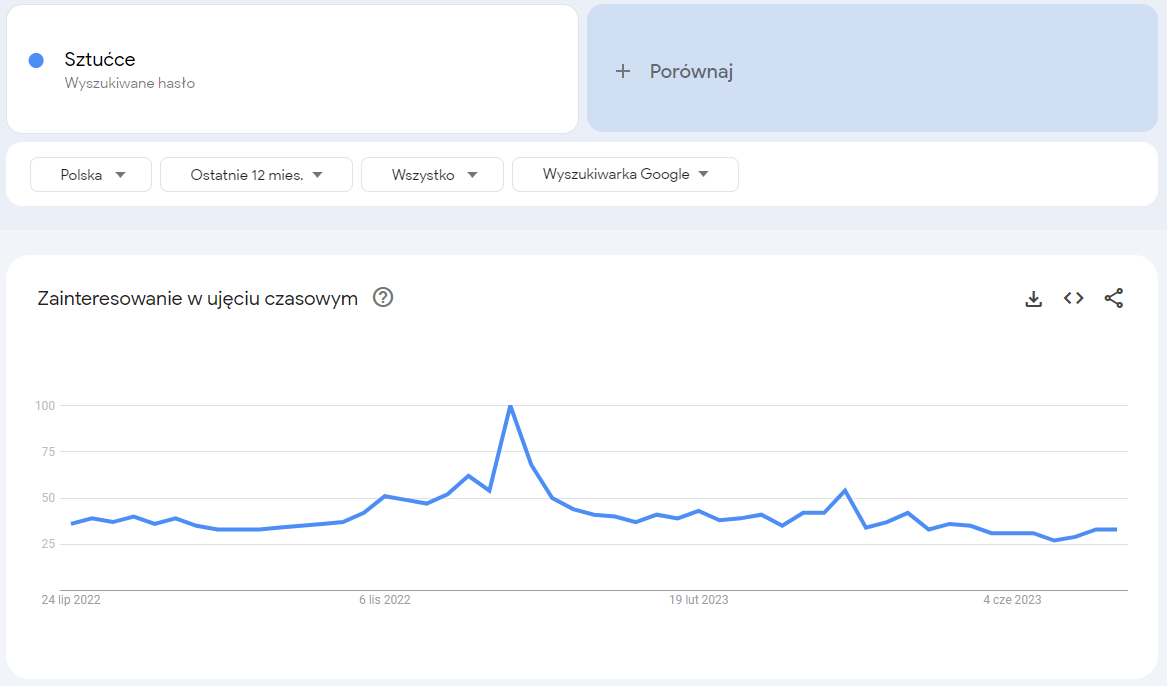This screenshot has height=686, width=1167.
Task: Click the chart peak at value 100
Action: [x=510, y=406]
